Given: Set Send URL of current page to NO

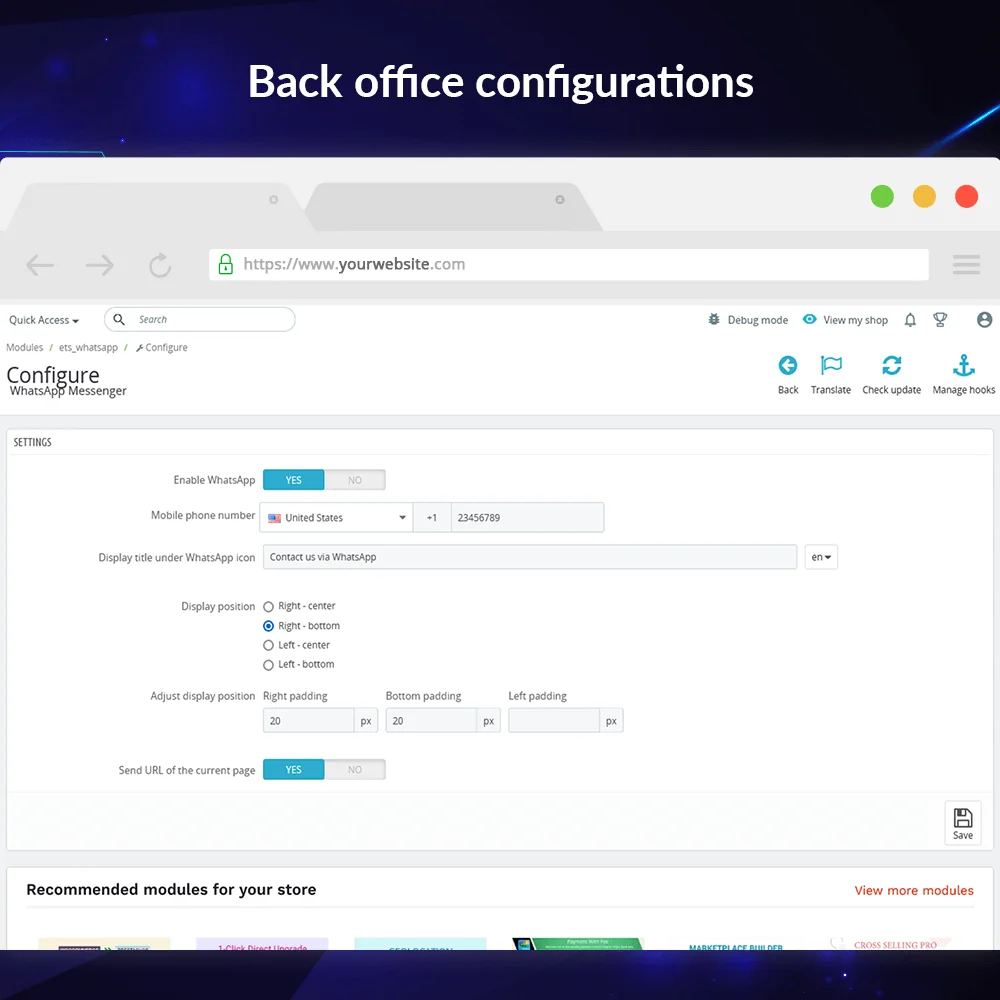Looking at the screenshot, I should (x=355, y=770).
